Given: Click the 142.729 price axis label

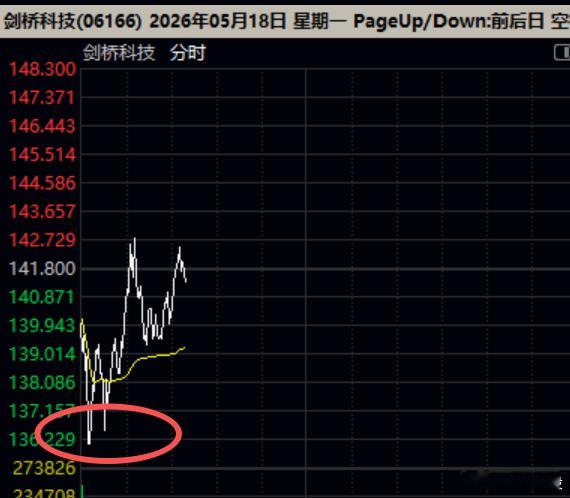Looking at the screenshot, I should coord(42,240).
